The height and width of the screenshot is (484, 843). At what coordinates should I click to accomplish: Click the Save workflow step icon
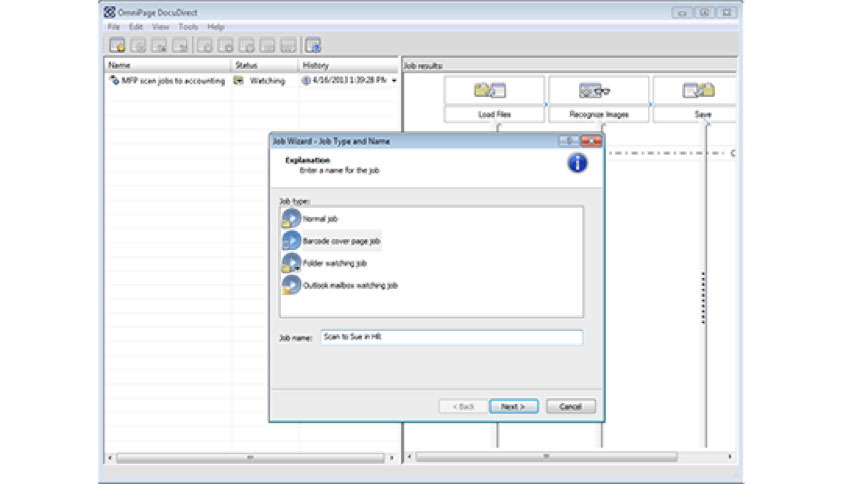pyautogui.click(x=698, y=90)
